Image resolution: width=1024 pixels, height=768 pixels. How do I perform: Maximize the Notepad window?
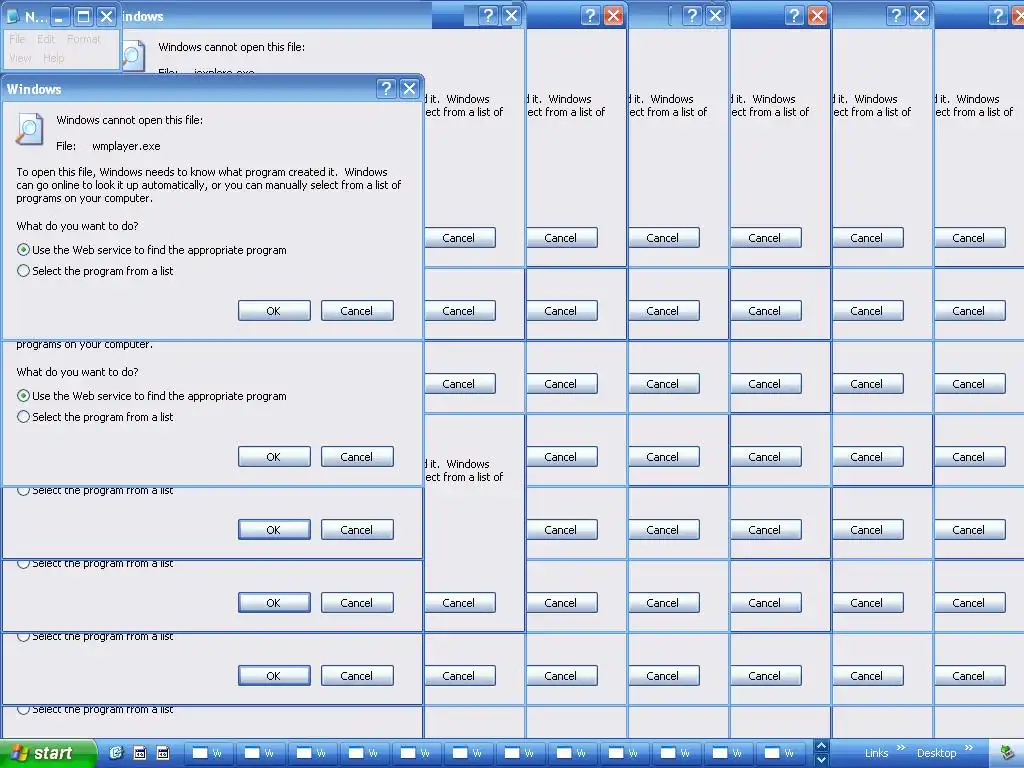(x=83, y=16)
